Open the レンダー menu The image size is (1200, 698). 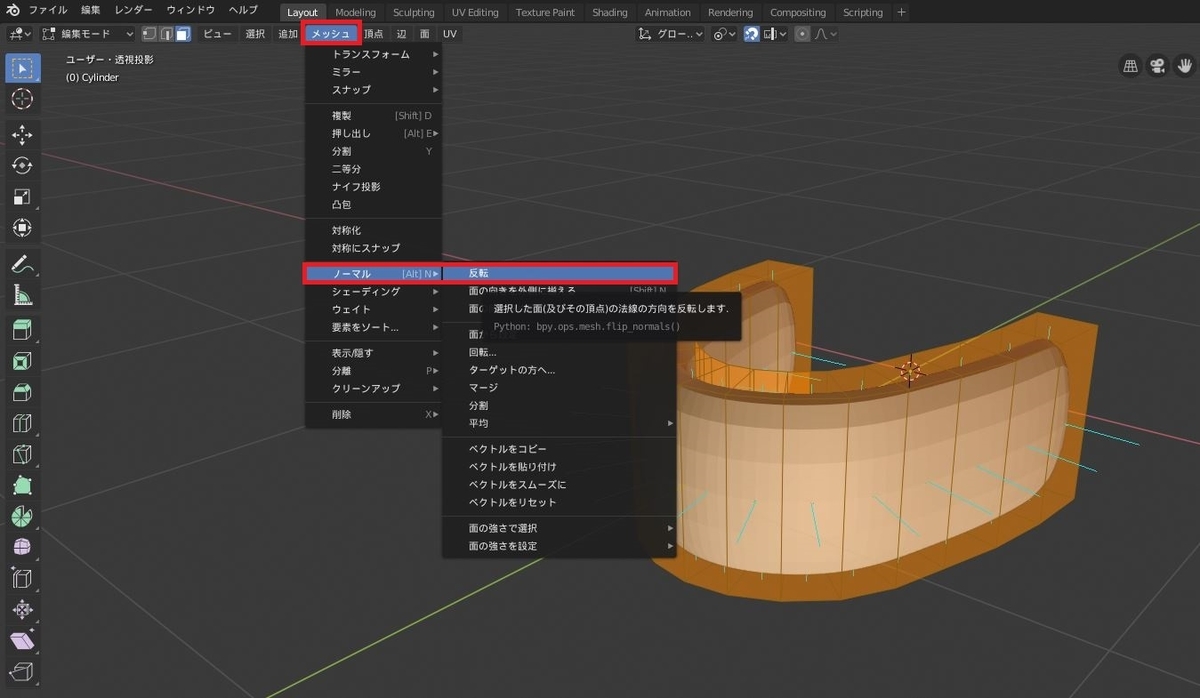(x=134, y=11)
